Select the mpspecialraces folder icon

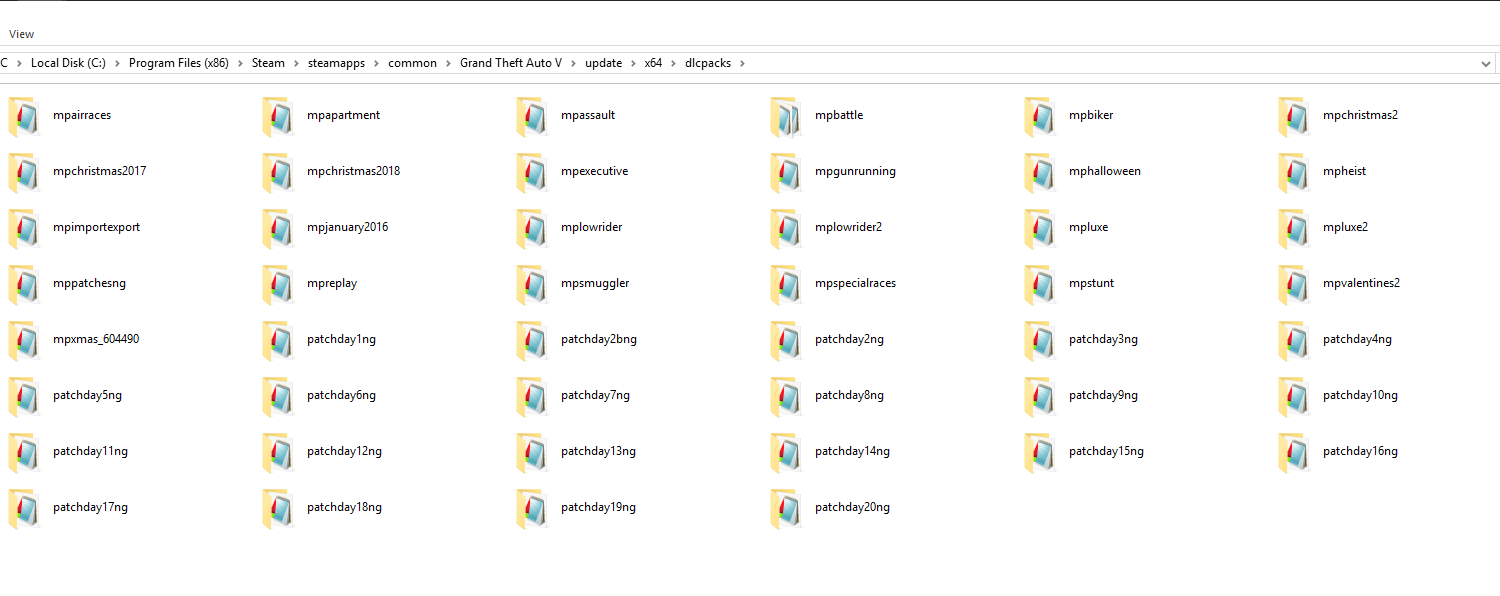(785, 284)
